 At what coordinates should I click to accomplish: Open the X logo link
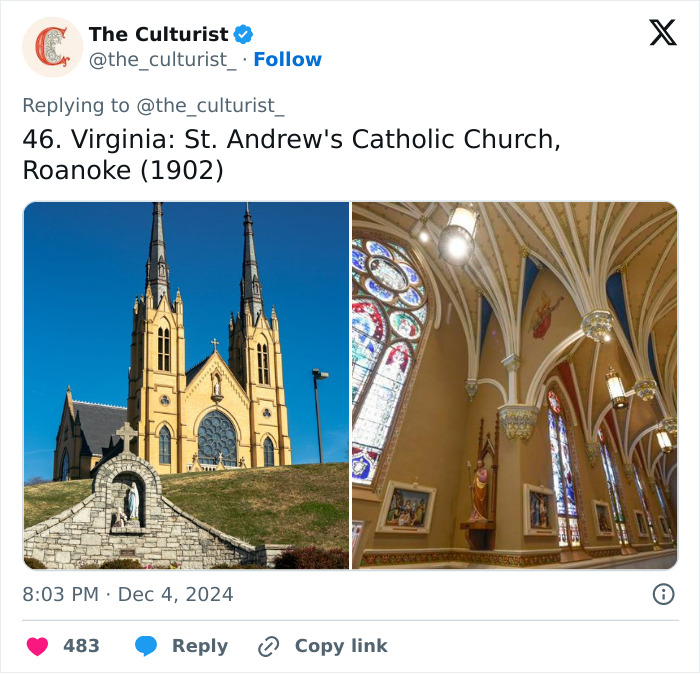[662, 33]
